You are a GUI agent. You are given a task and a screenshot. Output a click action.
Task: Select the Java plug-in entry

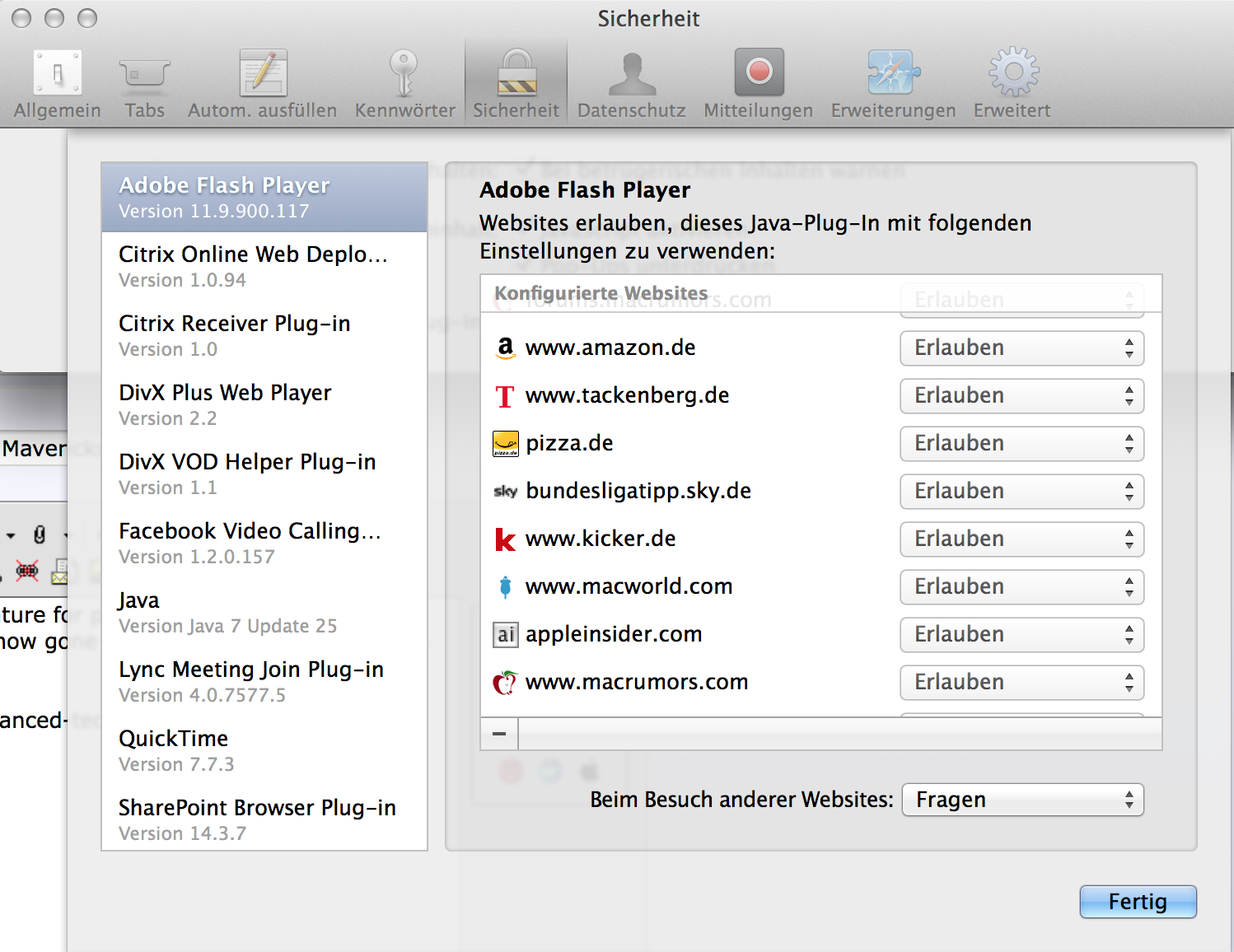click(x=264, y=613)
